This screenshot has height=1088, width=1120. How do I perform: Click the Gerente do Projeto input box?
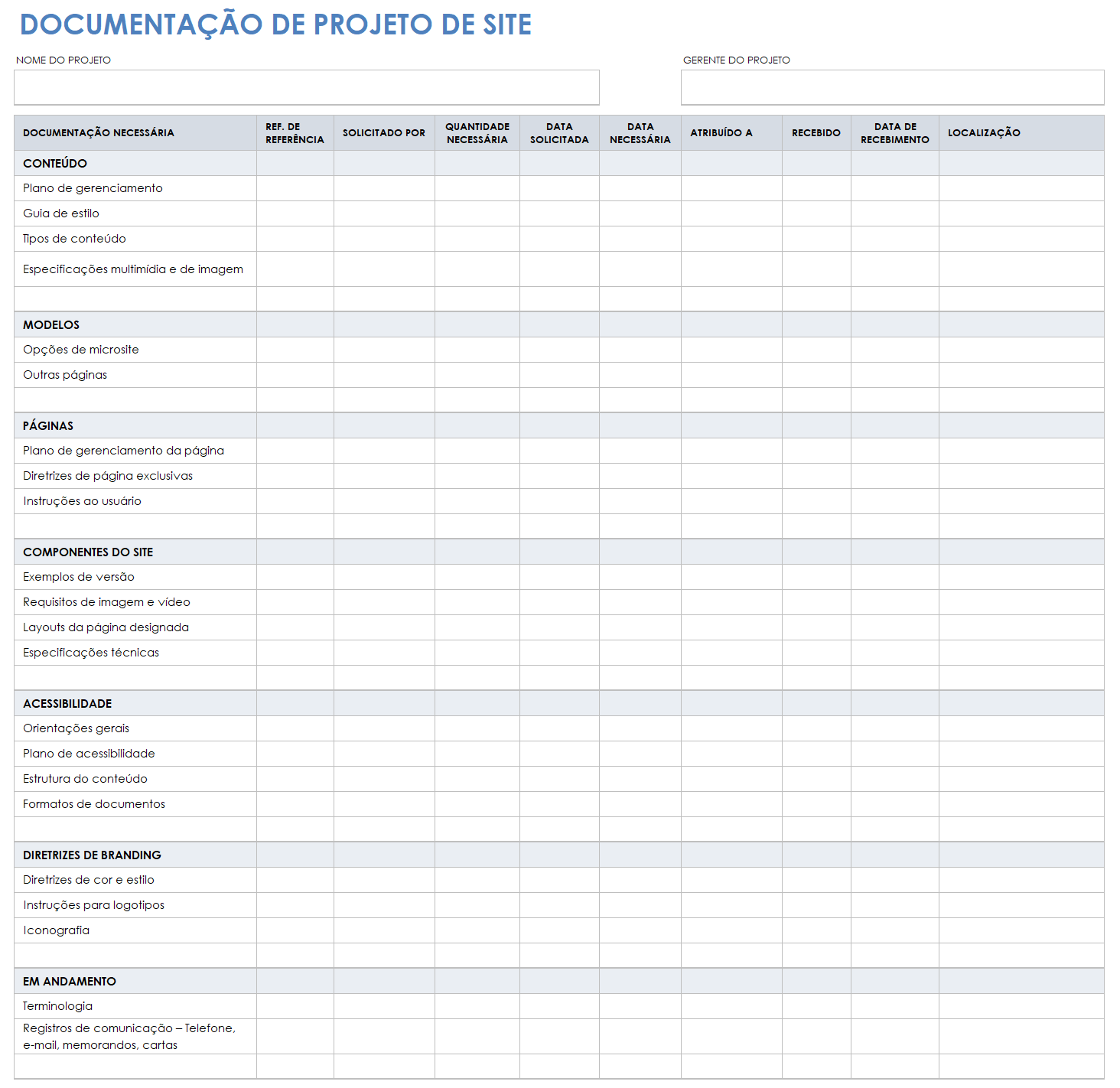click(x=893, y=87)
